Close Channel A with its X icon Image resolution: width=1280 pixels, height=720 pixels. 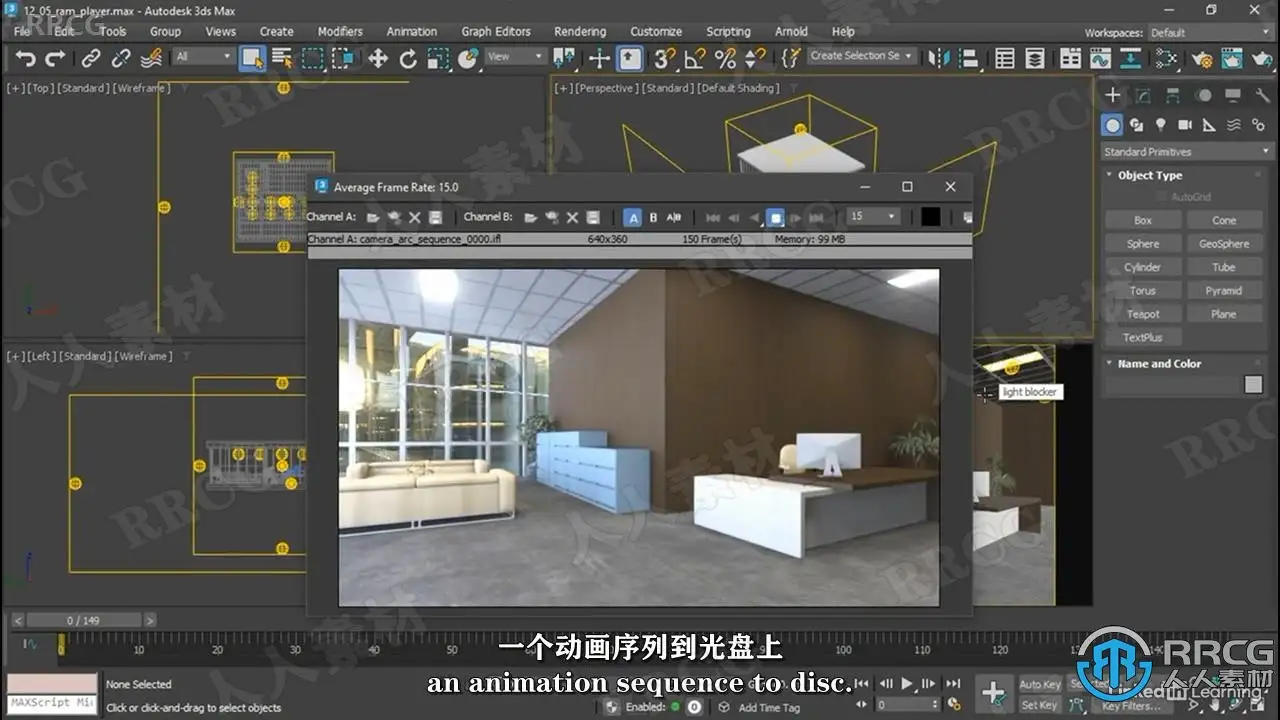[x=414, y=217]
